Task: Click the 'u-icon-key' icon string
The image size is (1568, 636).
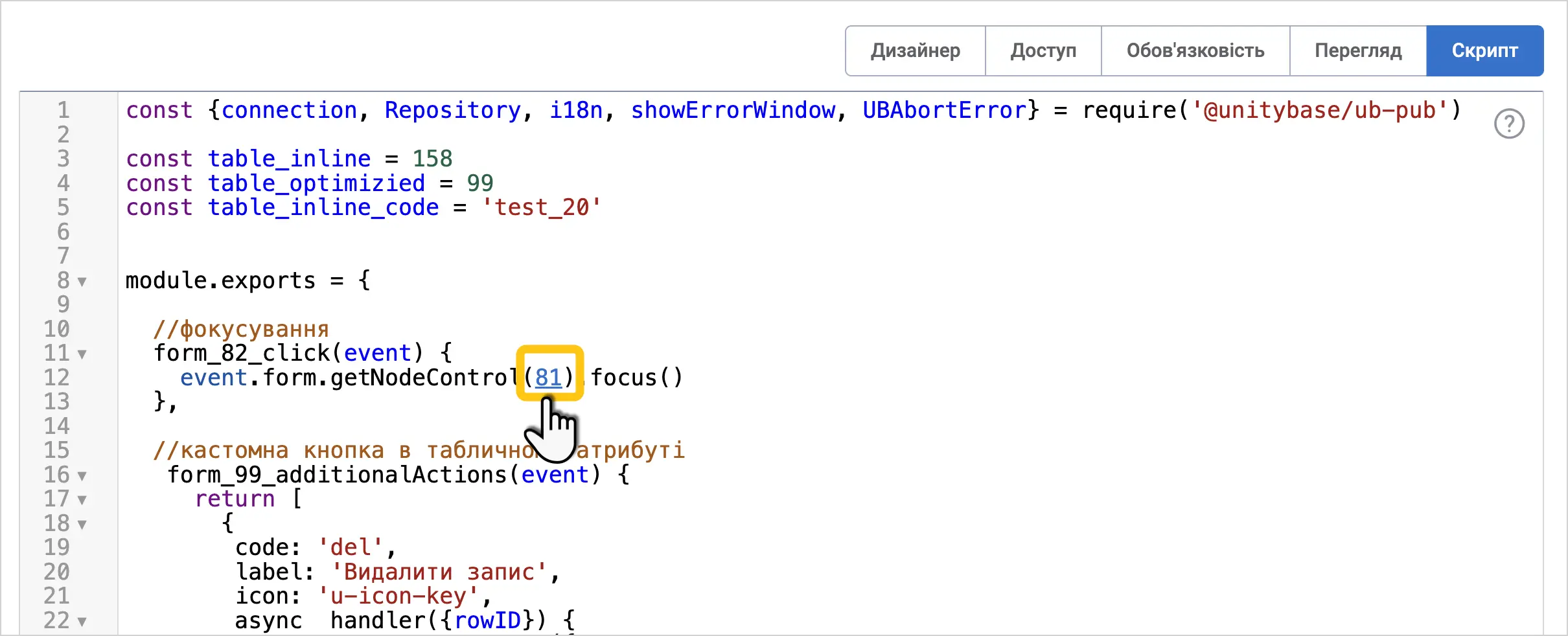Action: pyautogui.click(x=398, y=596)
